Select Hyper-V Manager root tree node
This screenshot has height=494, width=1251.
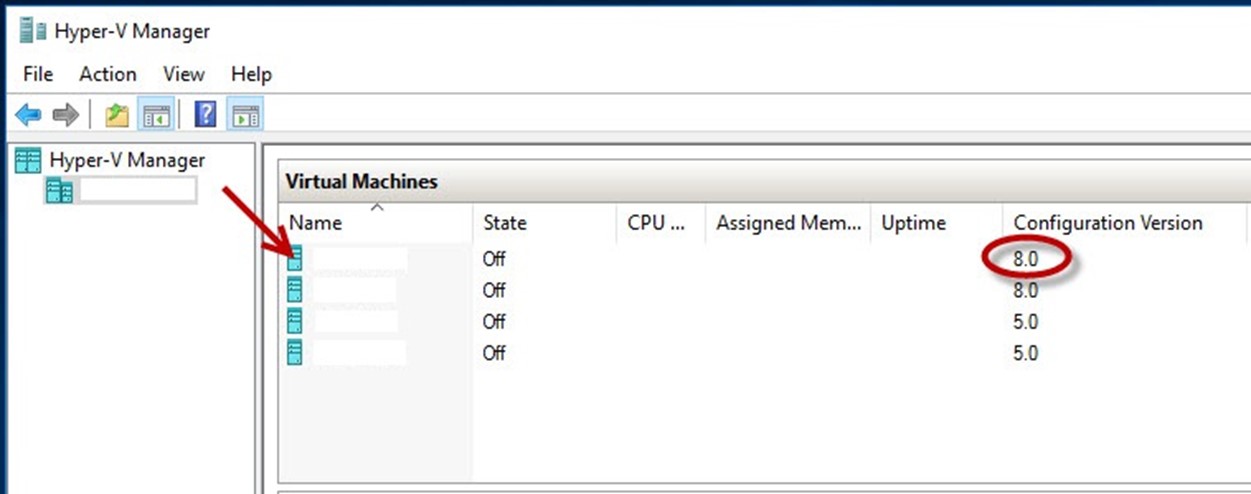pos(110,160)
